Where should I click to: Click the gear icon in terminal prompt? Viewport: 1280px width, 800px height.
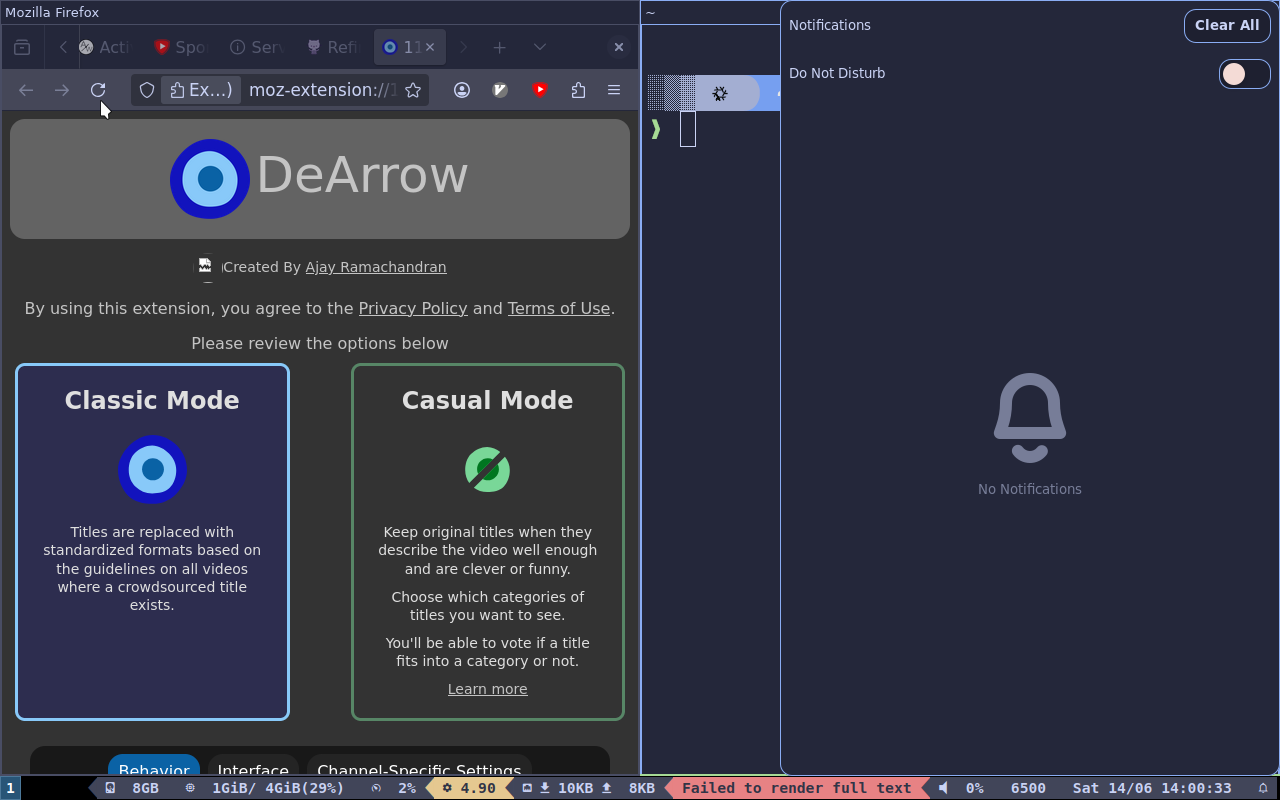(720, 94)
